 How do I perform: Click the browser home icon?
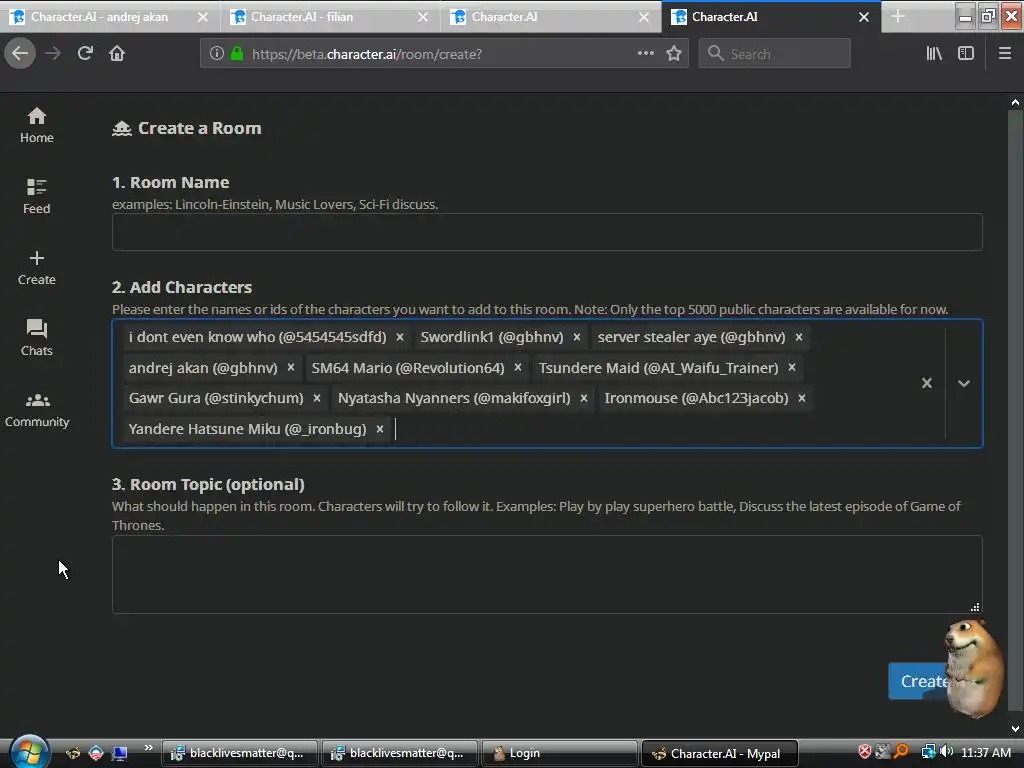coord(117,54)
